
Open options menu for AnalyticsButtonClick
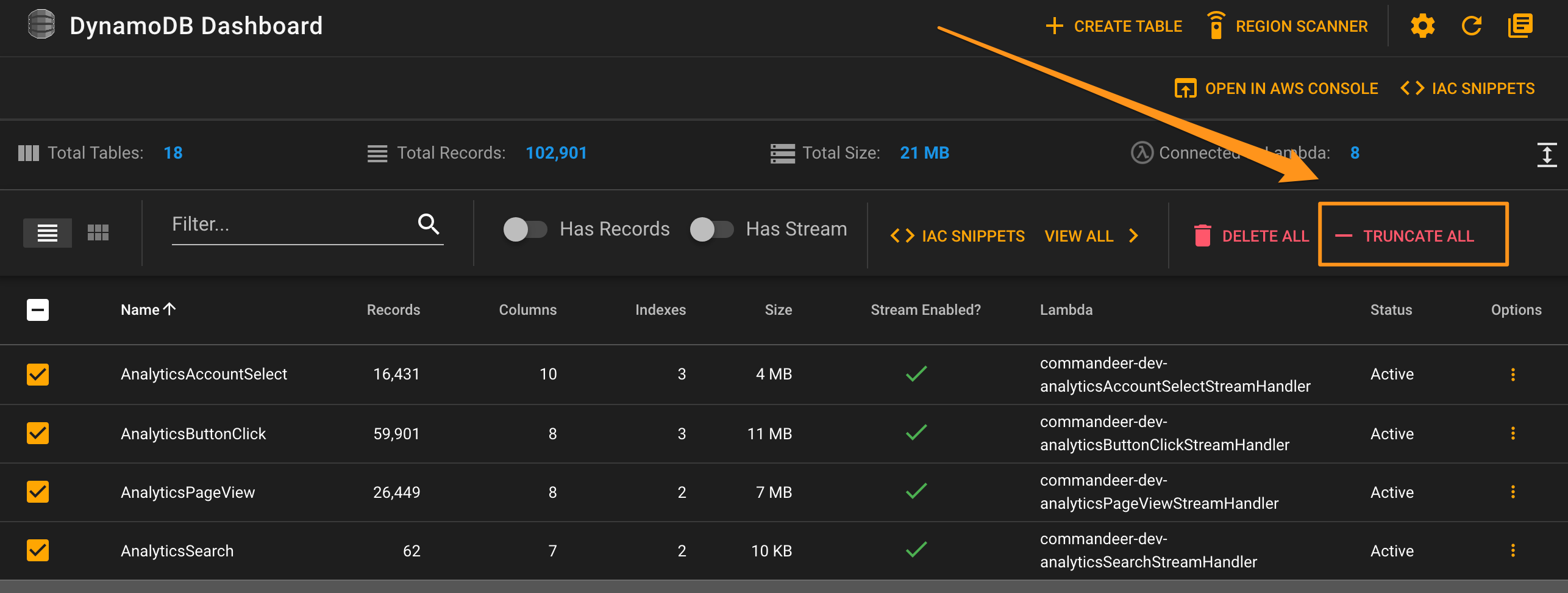(1513, 433)
